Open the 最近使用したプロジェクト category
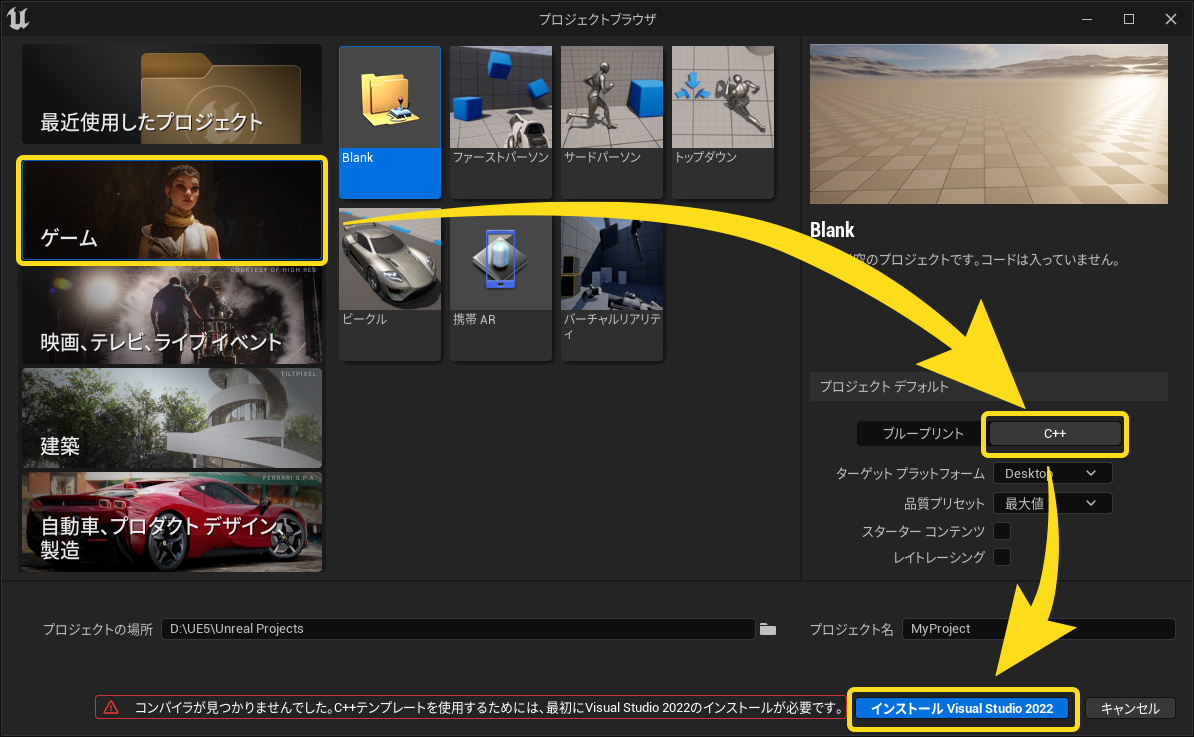Viewport: 1194px width, 737px height. point(172,94)
